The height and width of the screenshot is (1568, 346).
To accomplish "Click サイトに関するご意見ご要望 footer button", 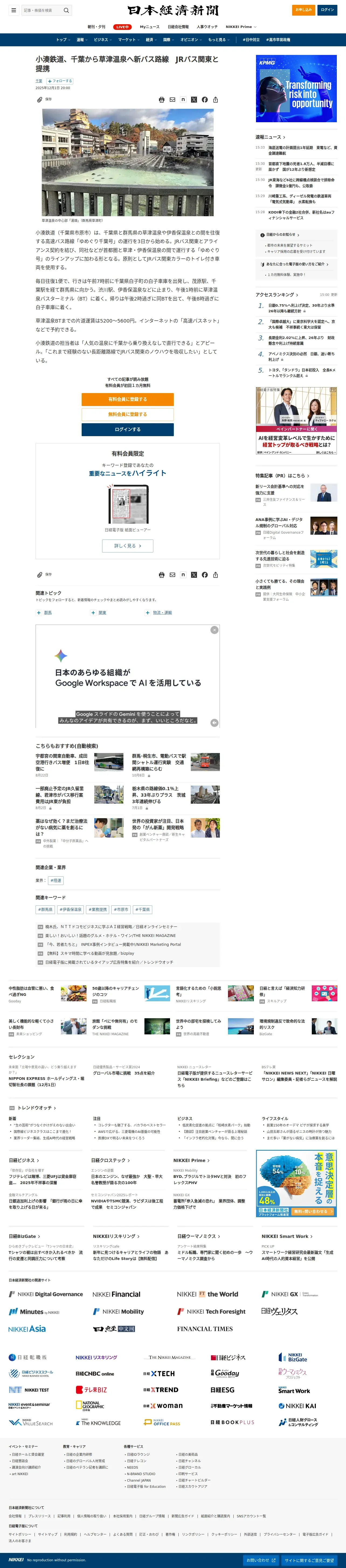I will coord(309,1560).
